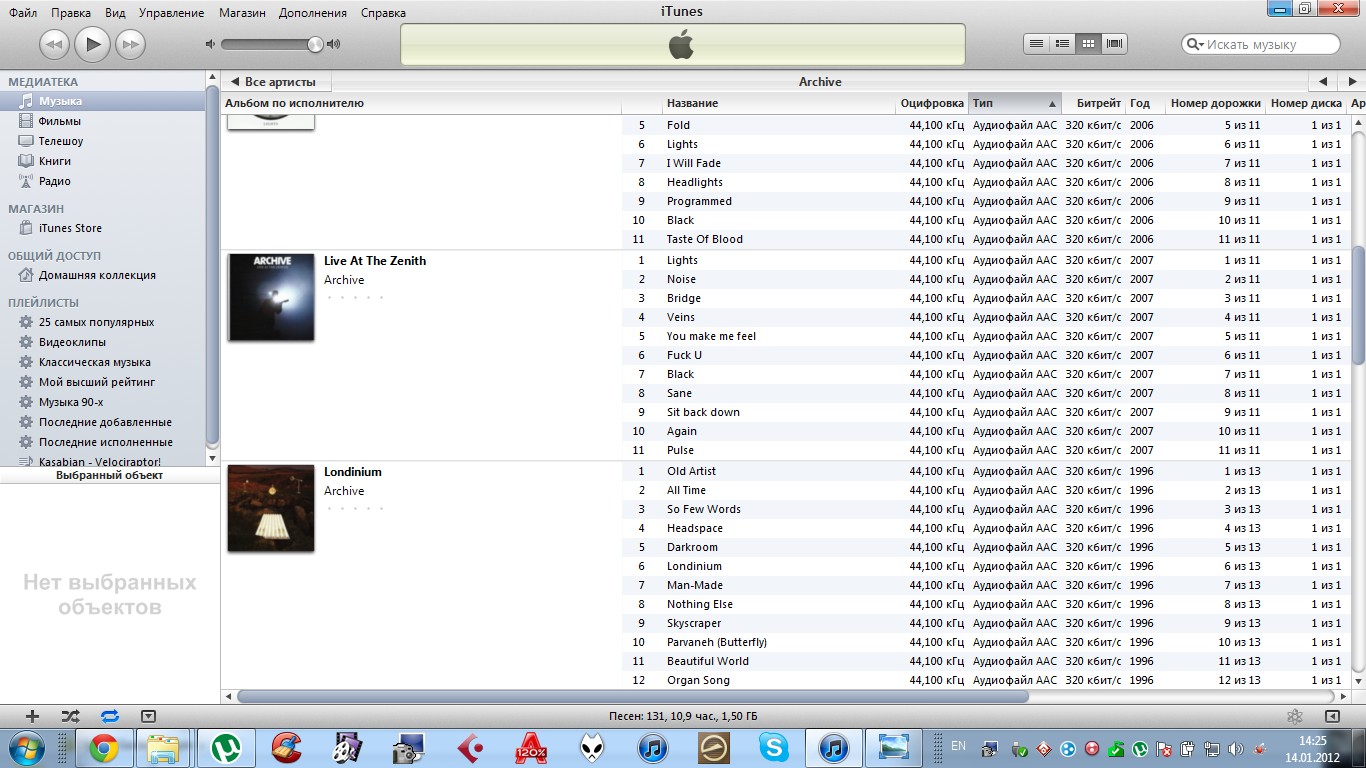Go to the next artist with the right arrow

click(1353, 82)
